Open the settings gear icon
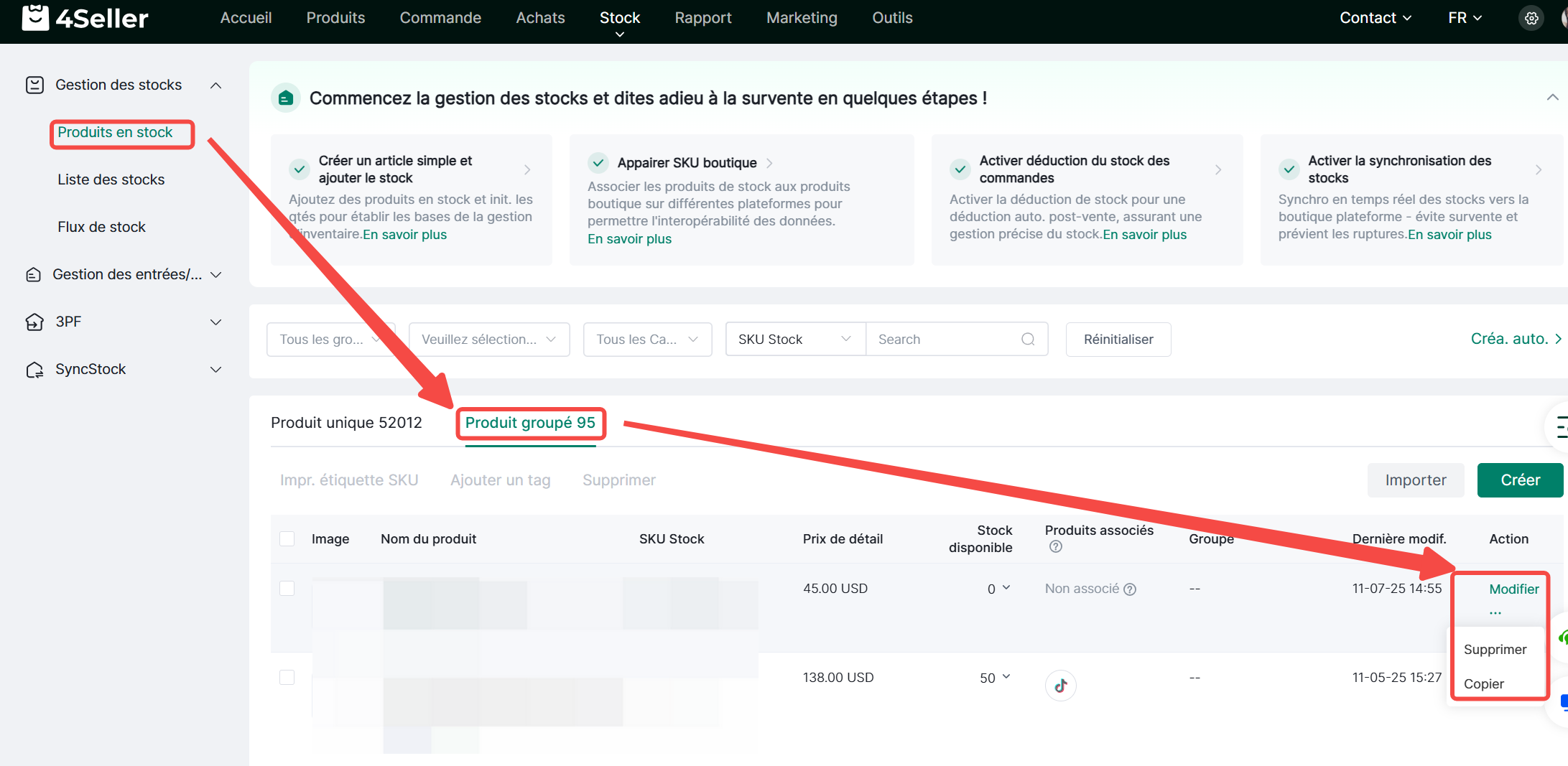 (1531, 18)
